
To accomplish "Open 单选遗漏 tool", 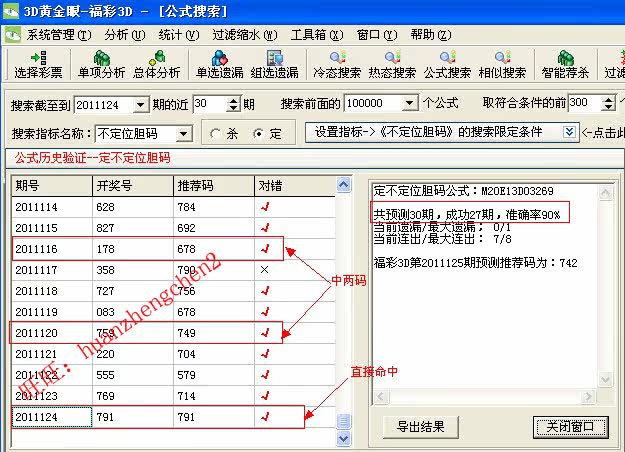I will 220,65.
